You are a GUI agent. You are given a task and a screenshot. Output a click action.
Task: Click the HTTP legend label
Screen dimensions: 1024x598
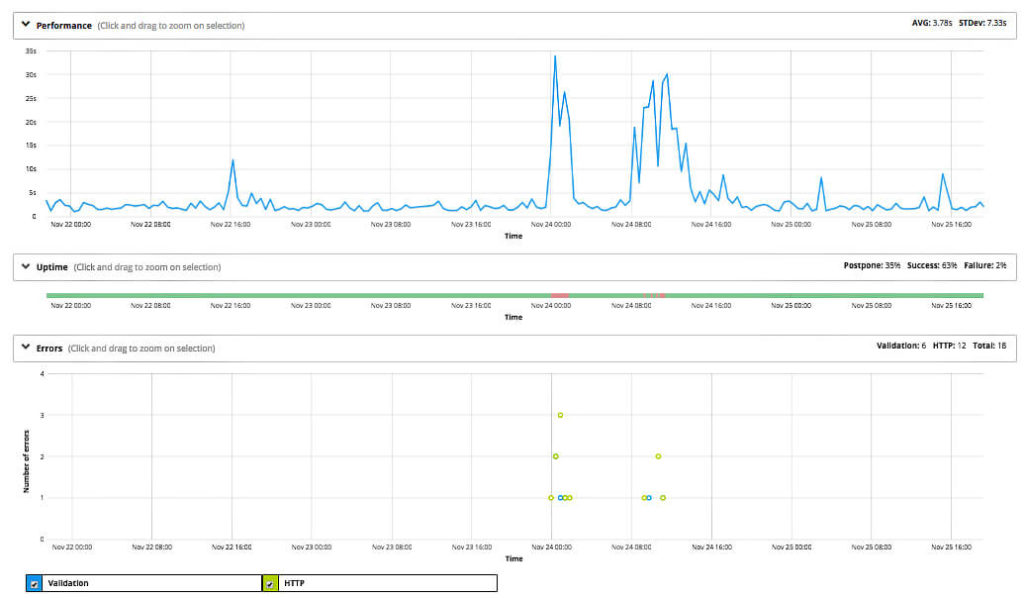click(294, 584)
